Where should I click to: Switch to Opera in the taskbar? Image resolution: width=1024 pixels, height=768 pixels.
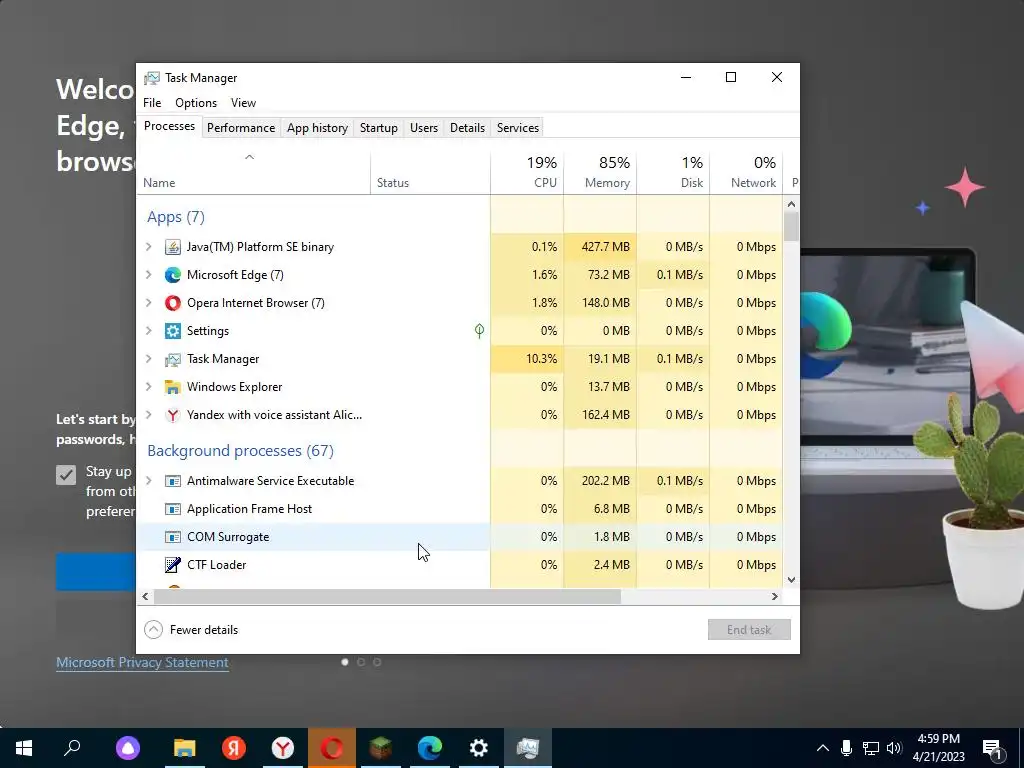point(332,748)
